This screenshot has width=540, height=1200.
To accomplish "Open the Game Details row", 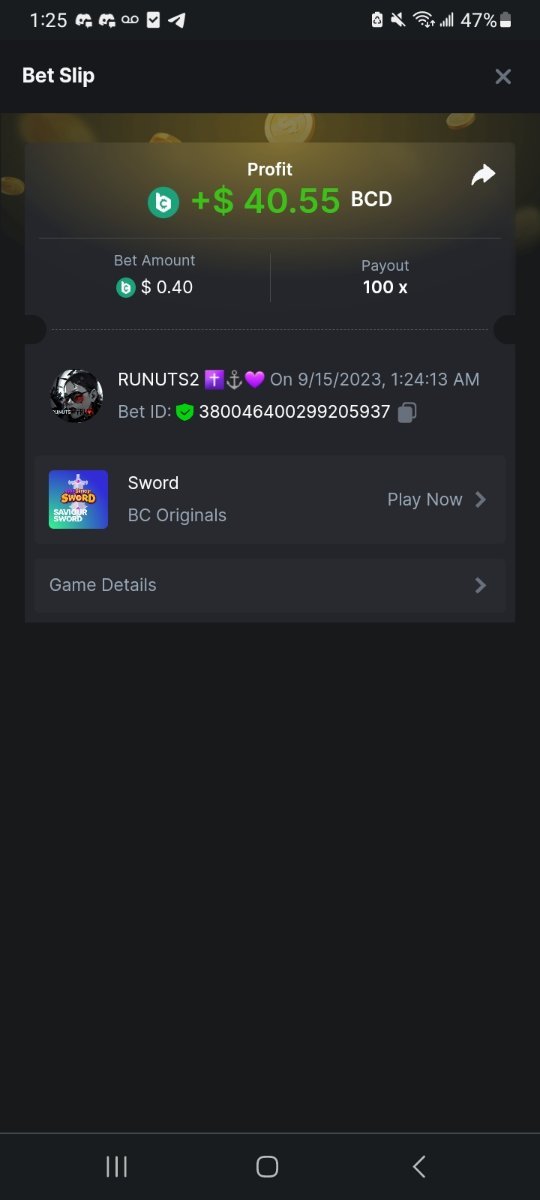I will click(x=270, y=585).
